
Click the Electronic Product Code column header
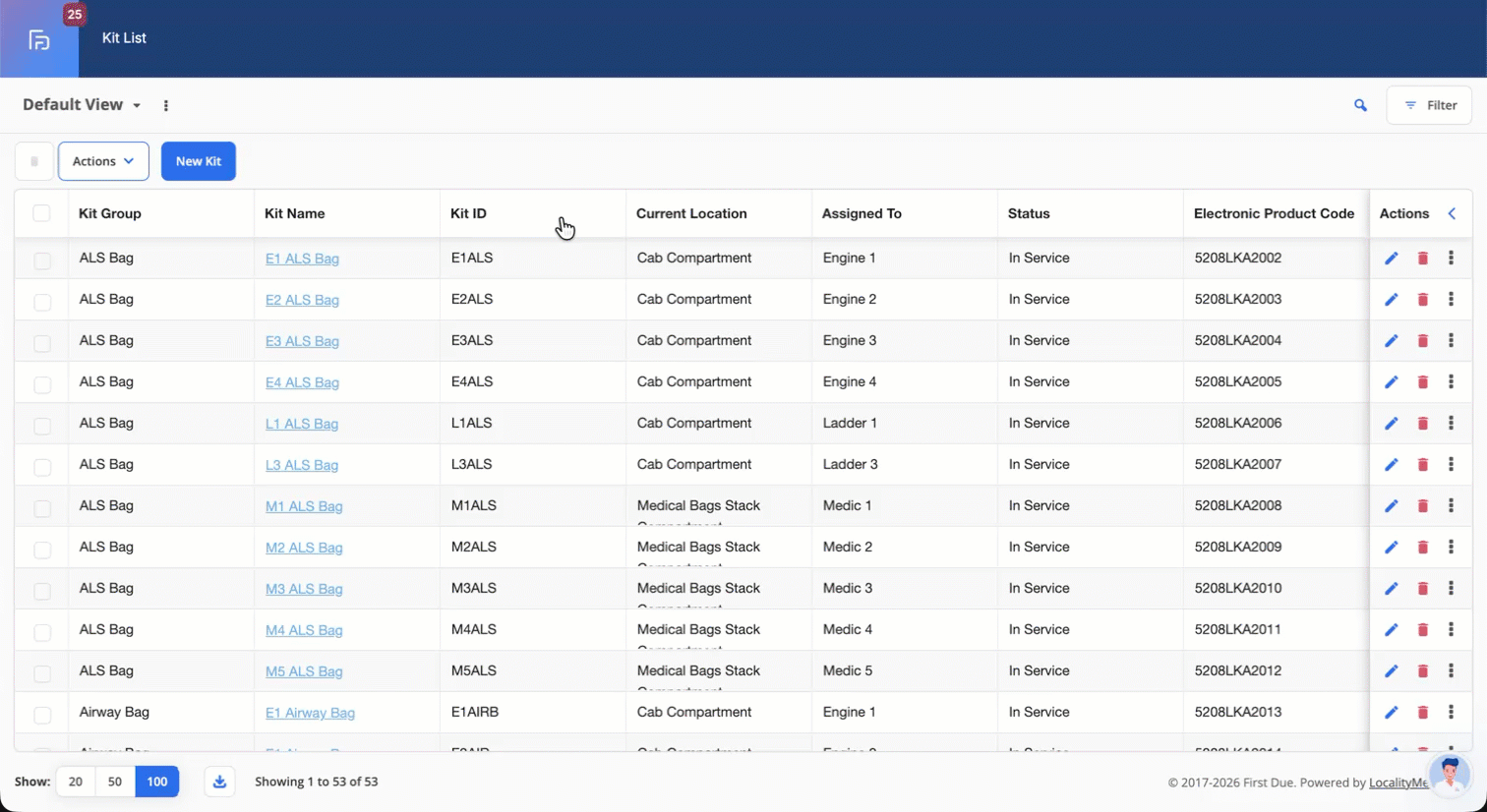pyautogui.click(x=1274, y=213)
